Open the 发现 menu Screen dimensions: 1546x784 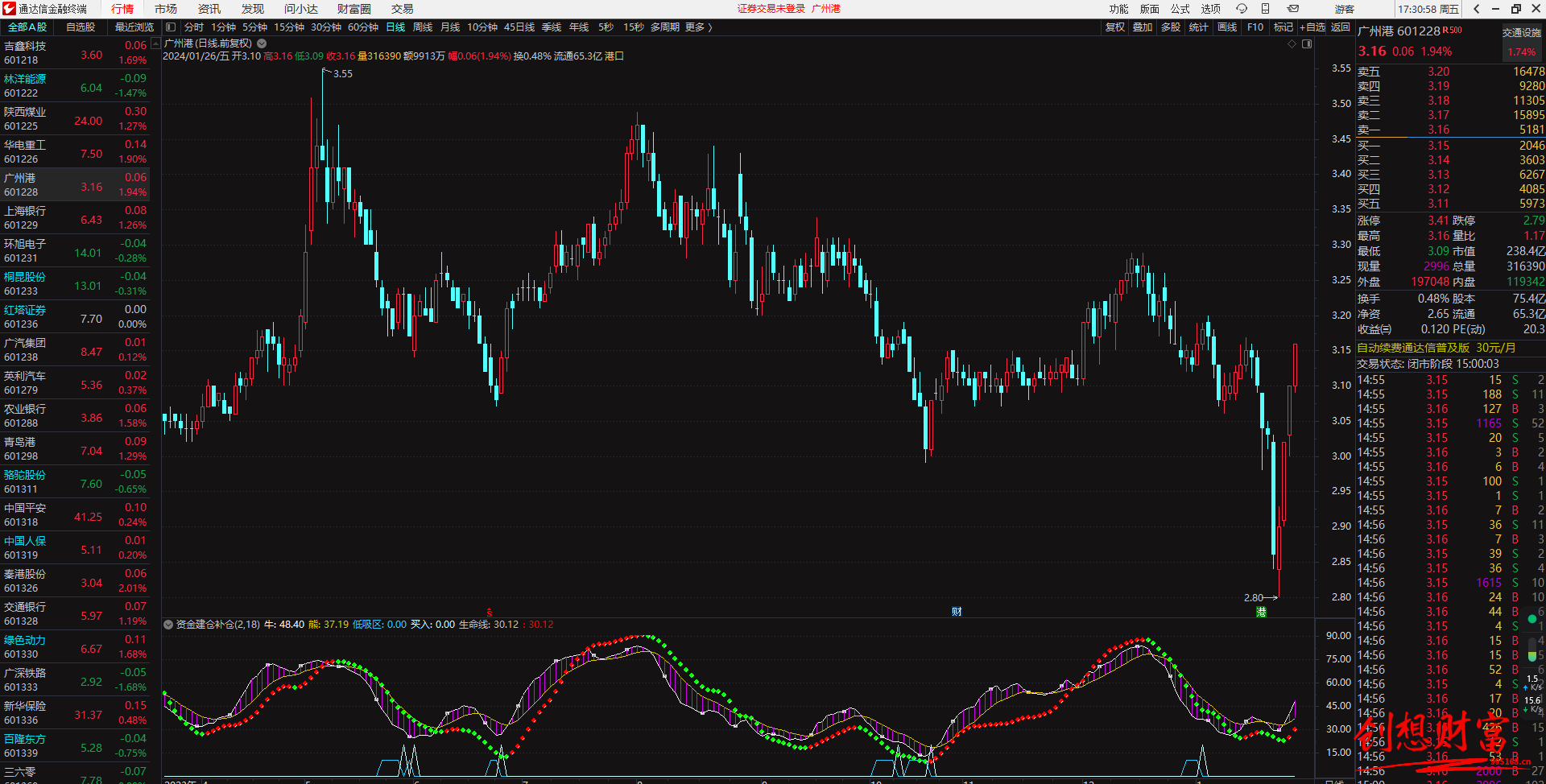(x=253, y=9)
